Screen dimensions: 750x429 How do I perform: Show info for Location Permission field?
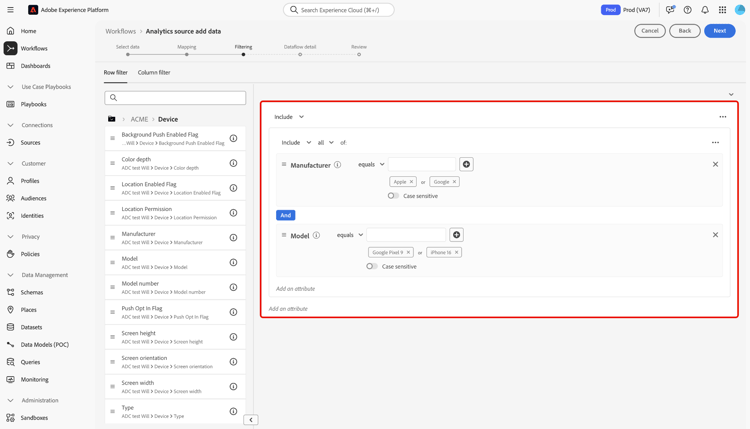(x=233, y=213)
